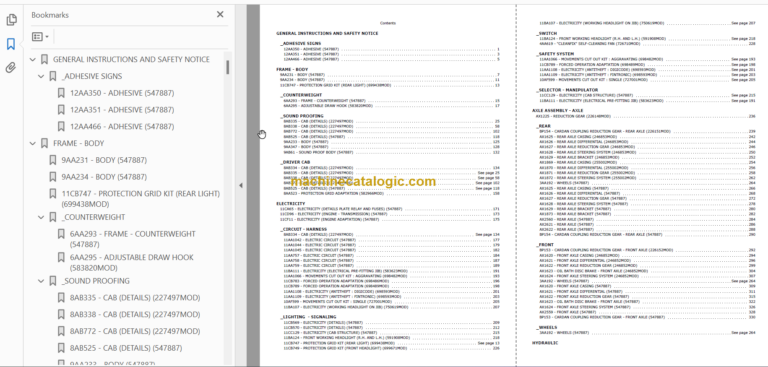
Task: Open bookmark 6AA293 - FRAME - COUNTERWEIGHT
Action: pyautogui.click(x=132, y=239)
